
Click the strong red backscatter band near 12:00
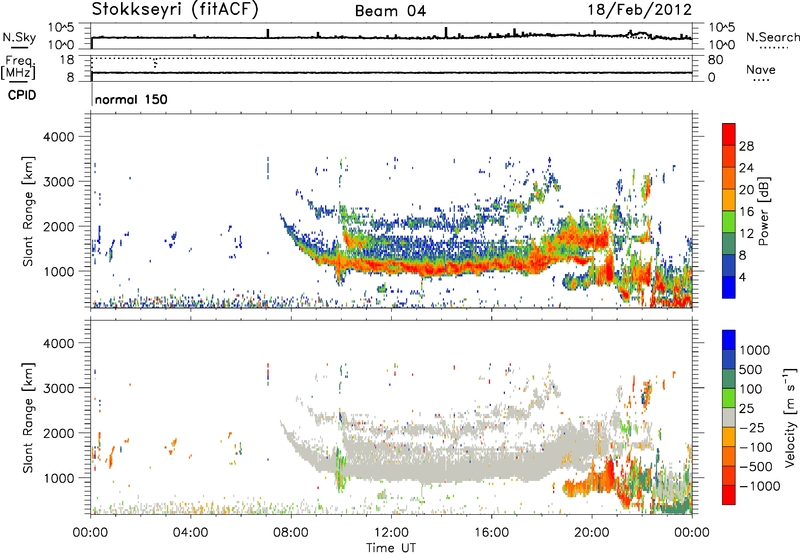[391, 266]
